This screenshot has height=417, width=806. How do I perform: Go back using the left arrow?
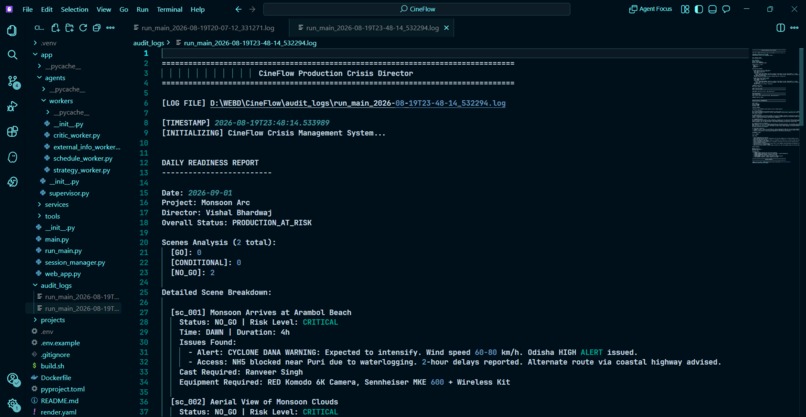(x=238, y=9)
